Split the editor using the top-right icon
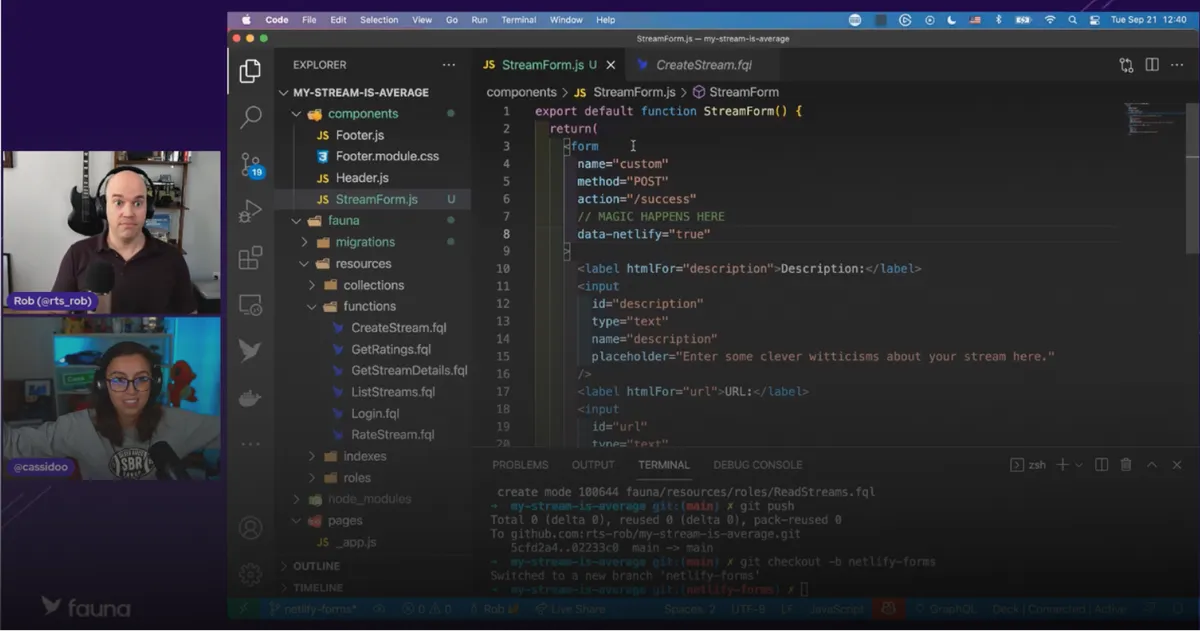The height and width of the screenshot is (631, 1200). 1150,64
